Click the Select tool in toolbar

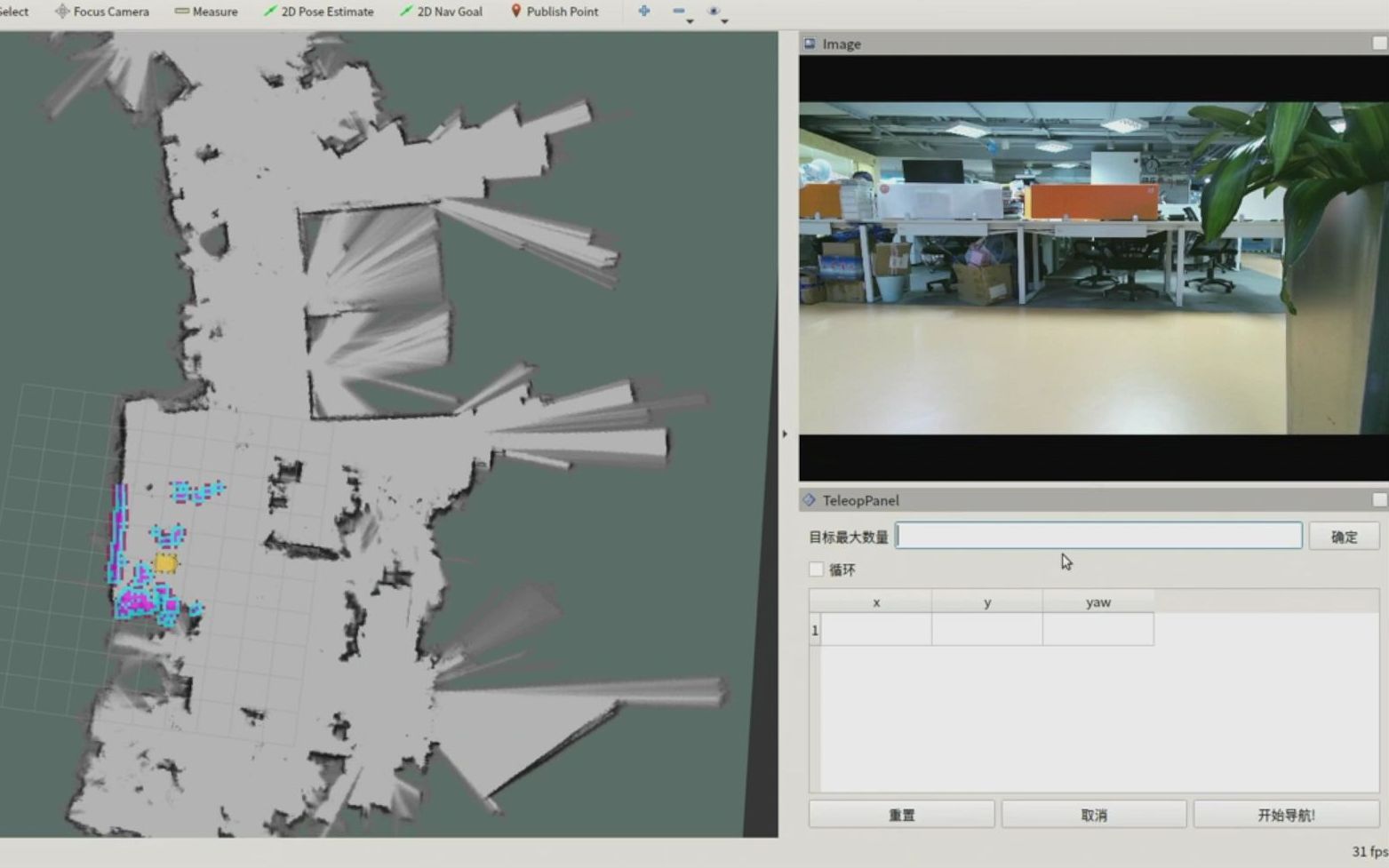[x=14, y=12]
